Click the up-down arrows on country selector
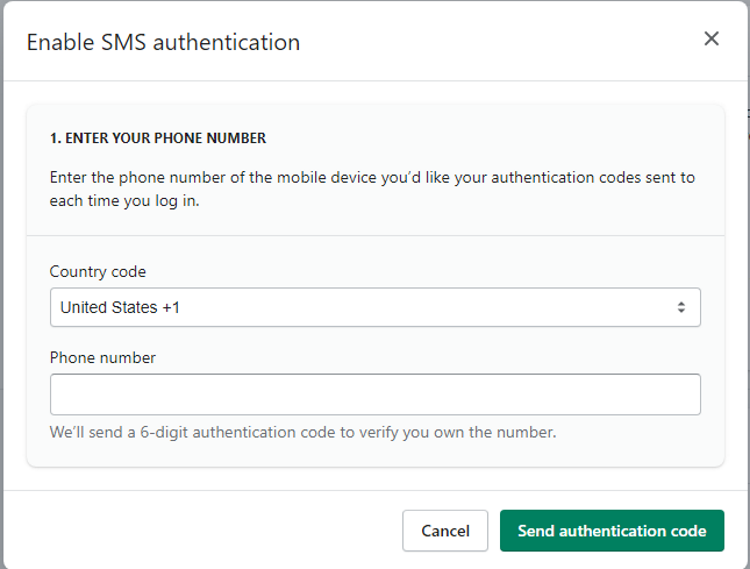The image size is (750, 569). [681, 308]
